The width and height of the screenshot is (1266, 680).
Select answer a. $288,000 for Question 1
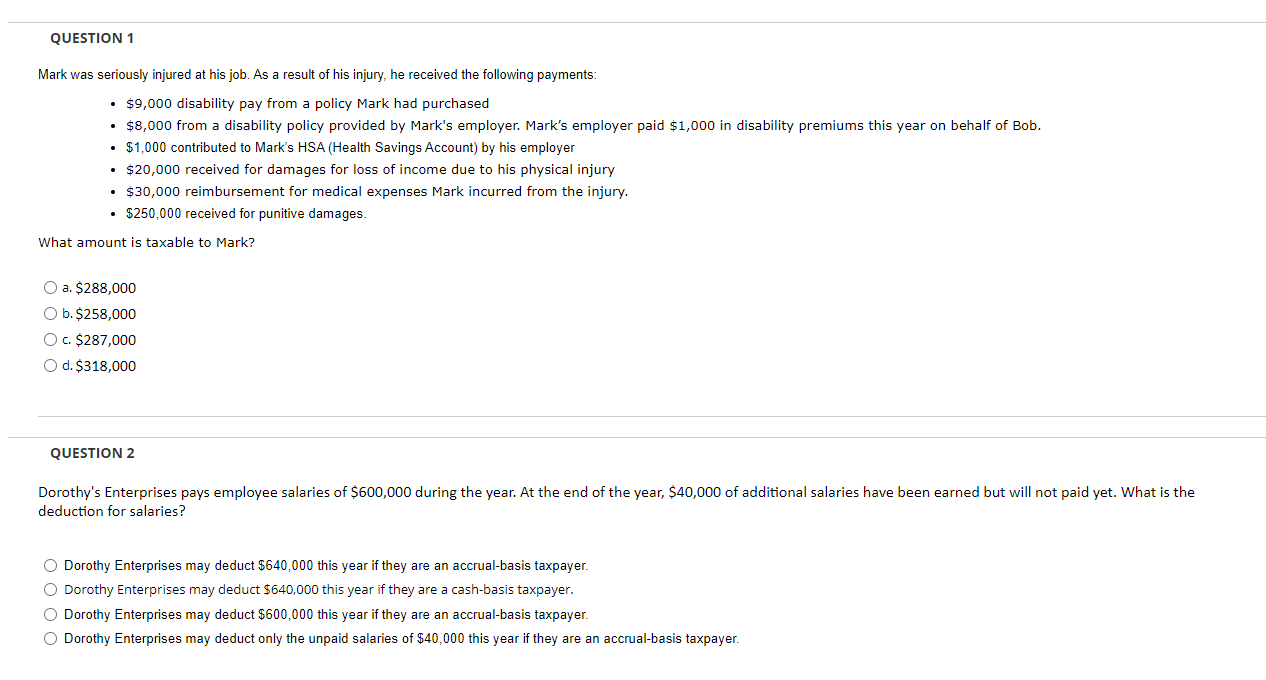[49, 287]
